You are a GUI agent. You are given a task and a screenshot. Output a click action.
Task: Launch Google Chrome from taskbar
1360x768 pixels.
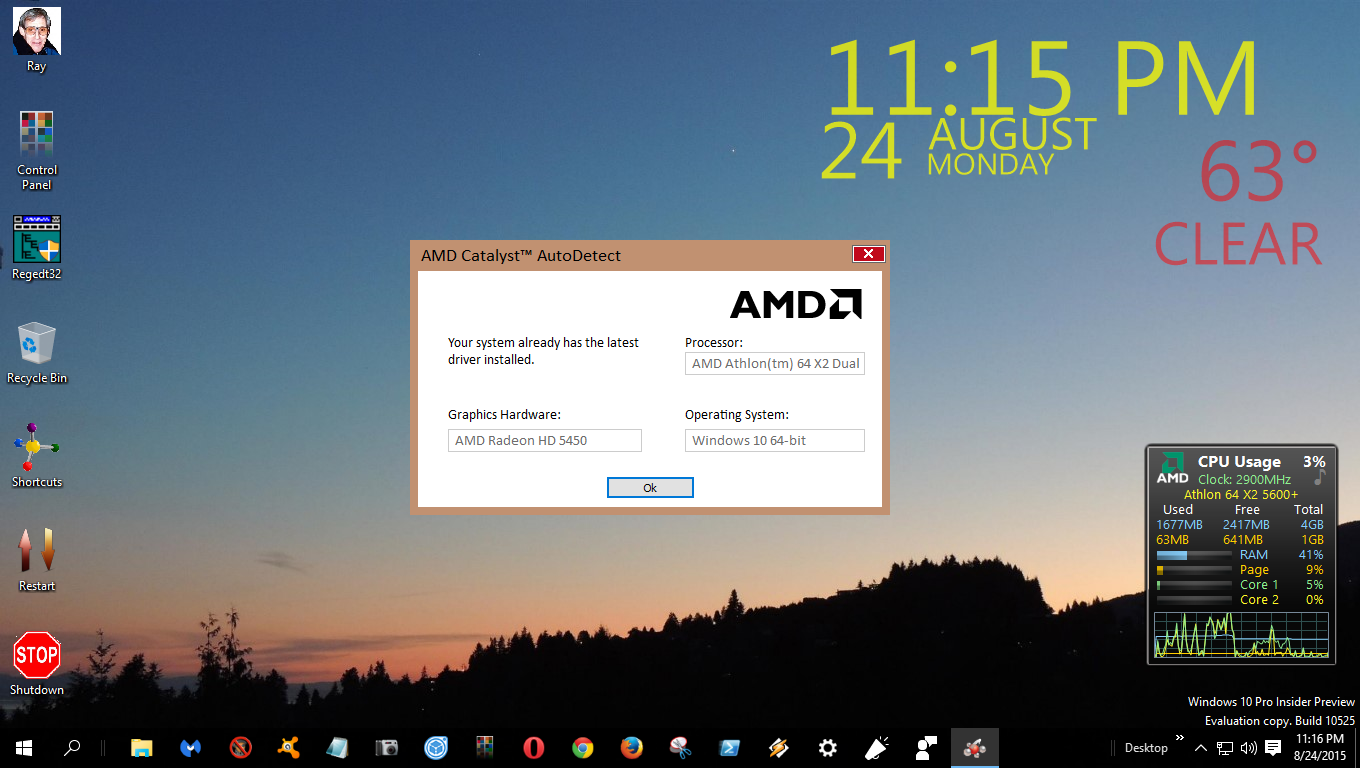point(583,747)
